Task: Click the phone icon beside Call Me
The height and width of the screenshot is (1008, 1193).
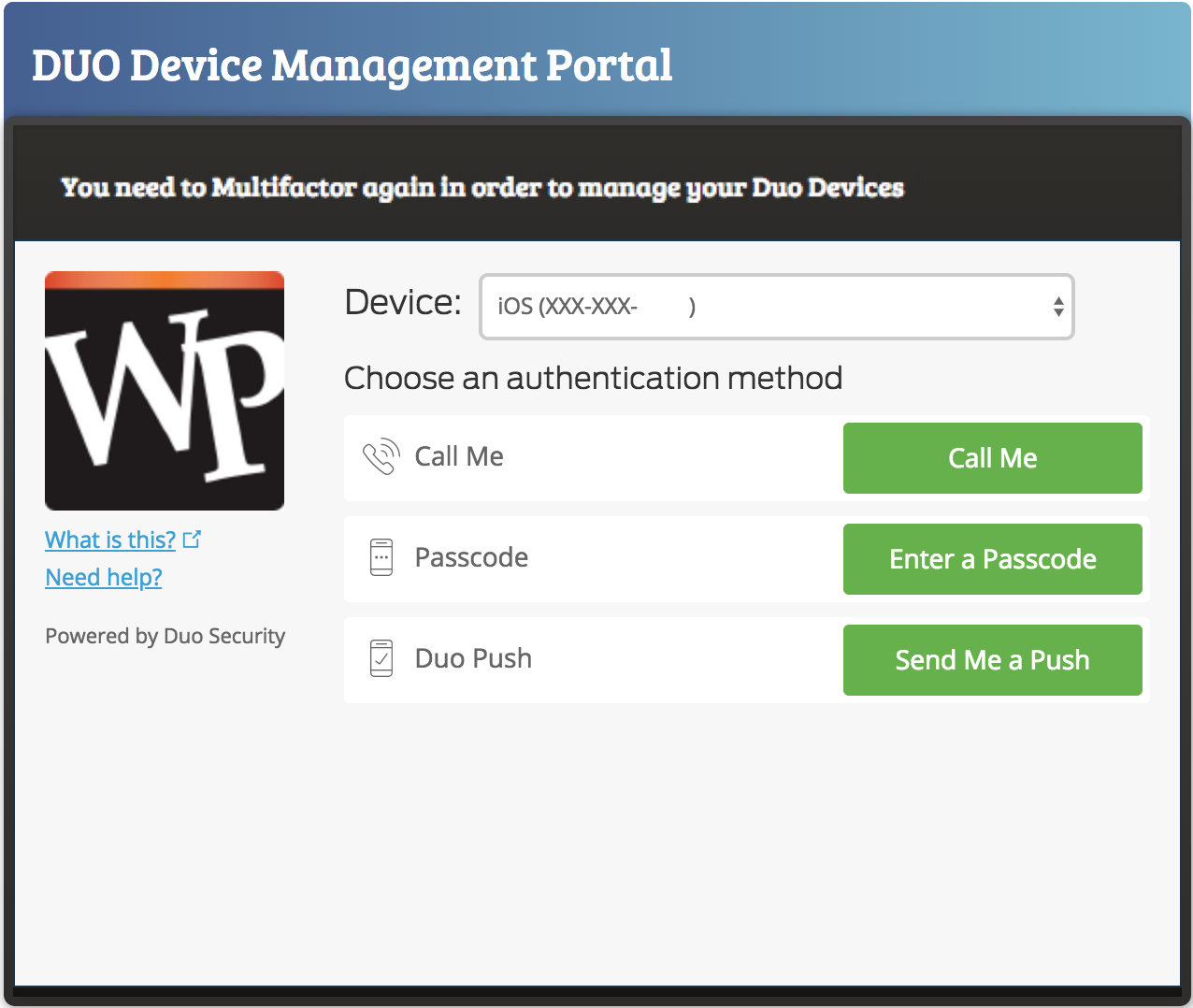Action: tap(381, 456)
